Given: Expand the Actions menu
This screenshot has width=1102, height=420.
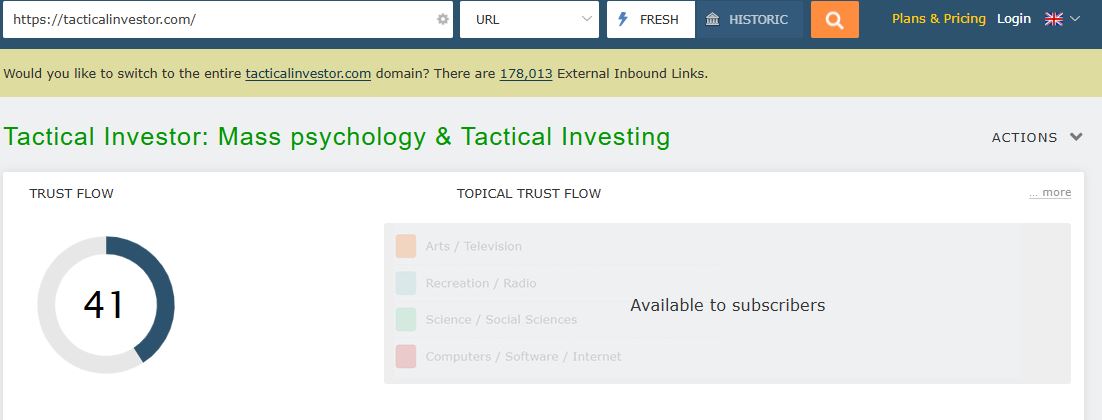Looking at the screenshot, I should coord(1037,137).
